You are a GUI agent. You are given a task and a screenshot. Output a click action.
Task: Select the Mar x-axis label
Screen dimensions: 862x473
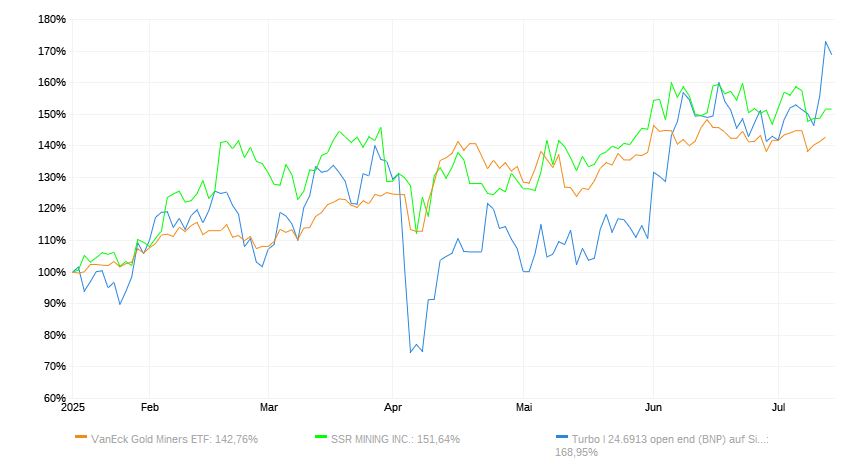(268, 408)
